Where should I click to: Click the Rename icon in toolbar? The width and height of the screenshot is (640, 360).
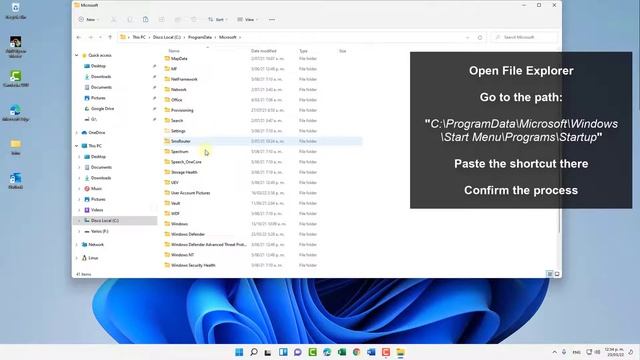[x=162, y=20]
